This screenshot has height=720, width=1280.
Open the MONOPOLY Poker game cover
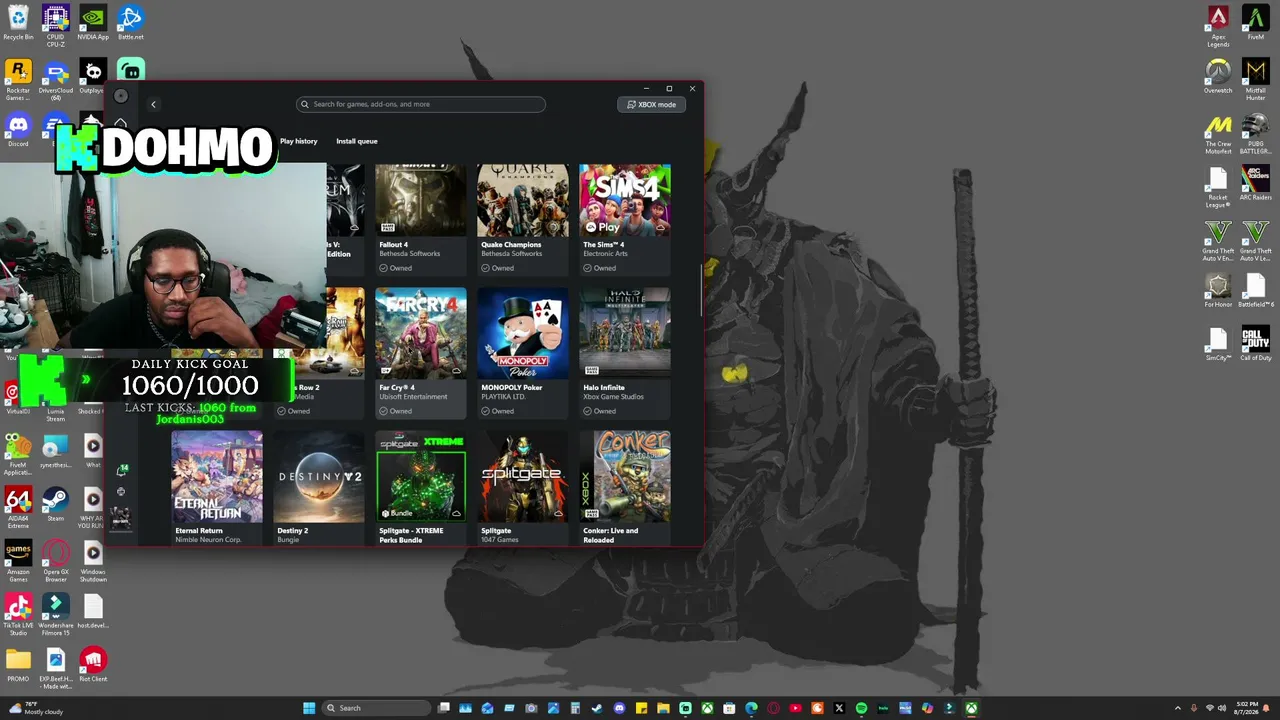(523, 334)
